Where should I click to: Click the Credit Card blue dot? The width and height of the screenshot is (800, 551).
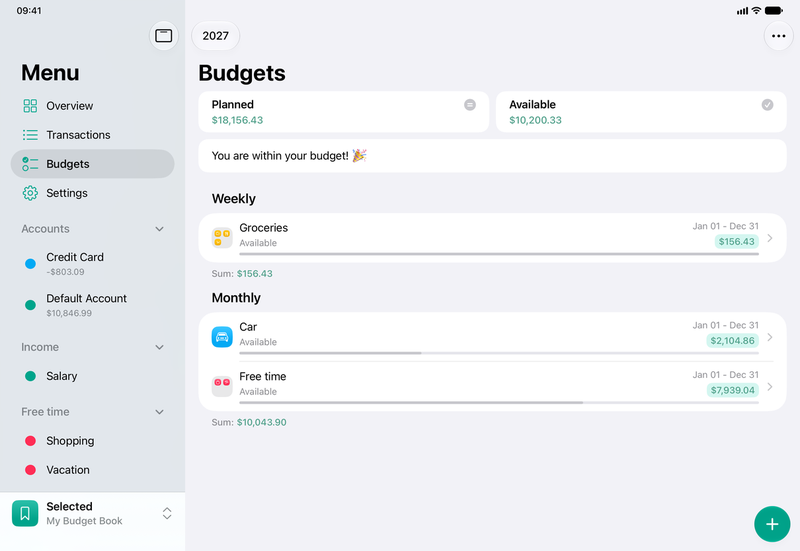31,264
